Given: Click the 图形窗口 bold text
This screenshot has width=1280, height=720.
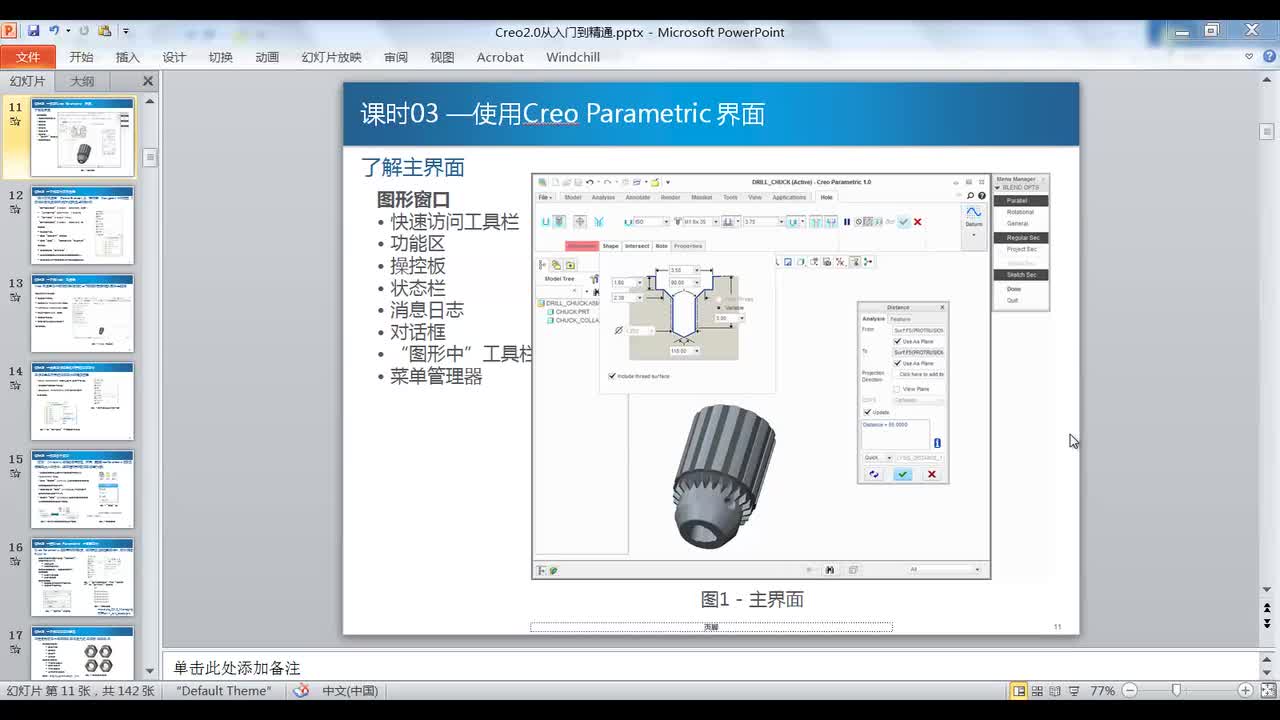Looking at the screenshot, I should click(x=413, y=199).
